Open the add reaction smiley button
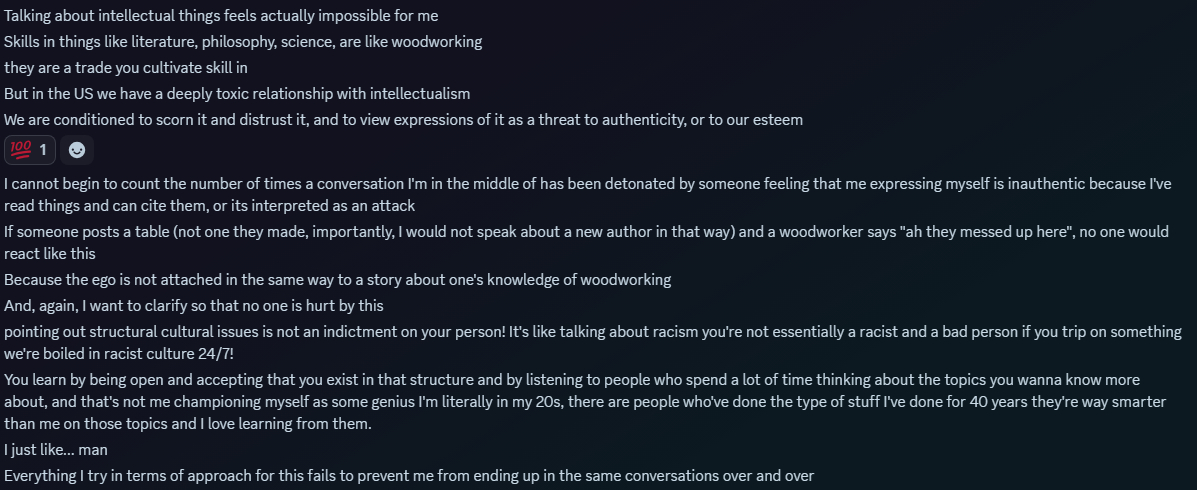 (77, 150)
